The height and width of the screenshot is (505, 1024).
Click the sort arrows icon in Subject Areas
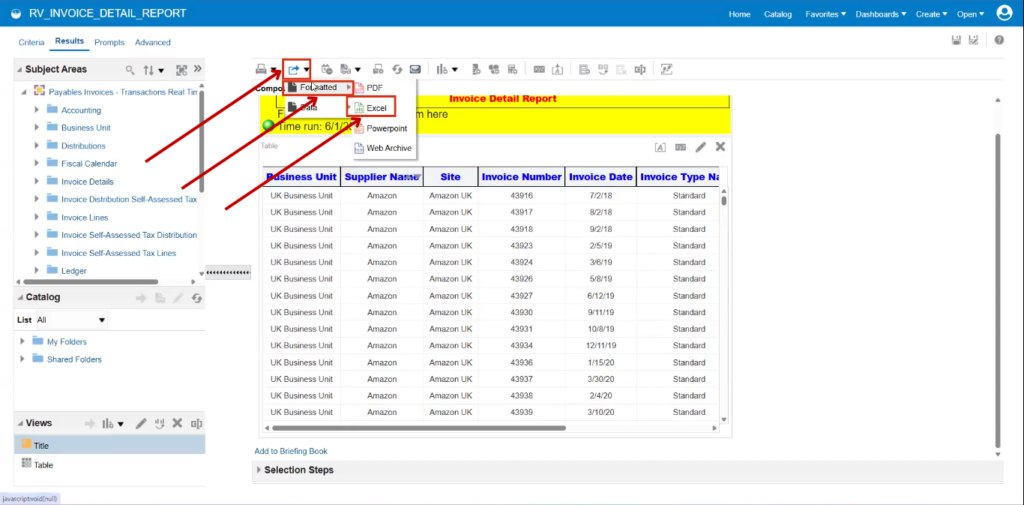coord(149,70)
